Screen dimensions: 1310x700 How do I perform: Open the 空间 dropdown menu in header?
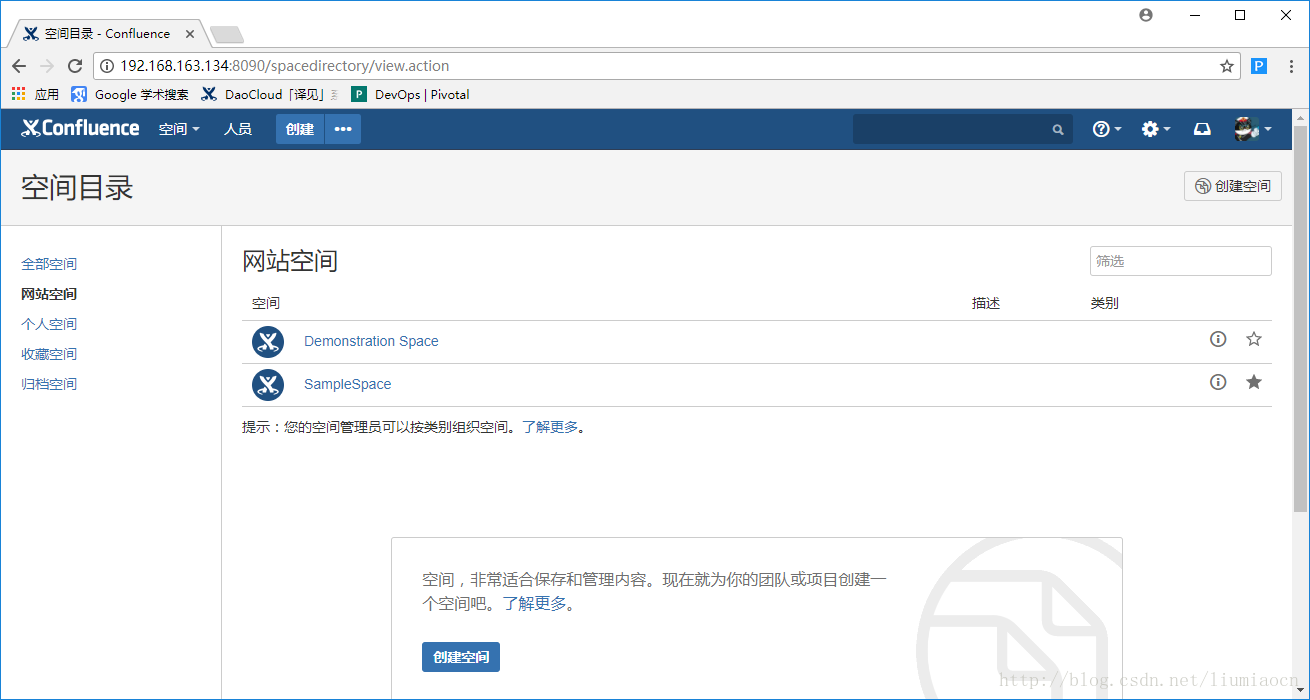[179, 129]
